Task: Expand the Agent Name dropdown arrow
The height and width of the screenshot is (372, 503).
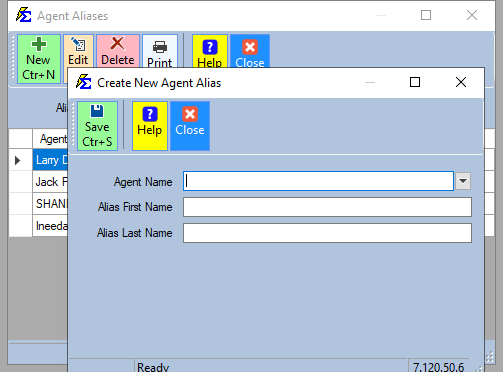Action: click(x=463, y=181)
